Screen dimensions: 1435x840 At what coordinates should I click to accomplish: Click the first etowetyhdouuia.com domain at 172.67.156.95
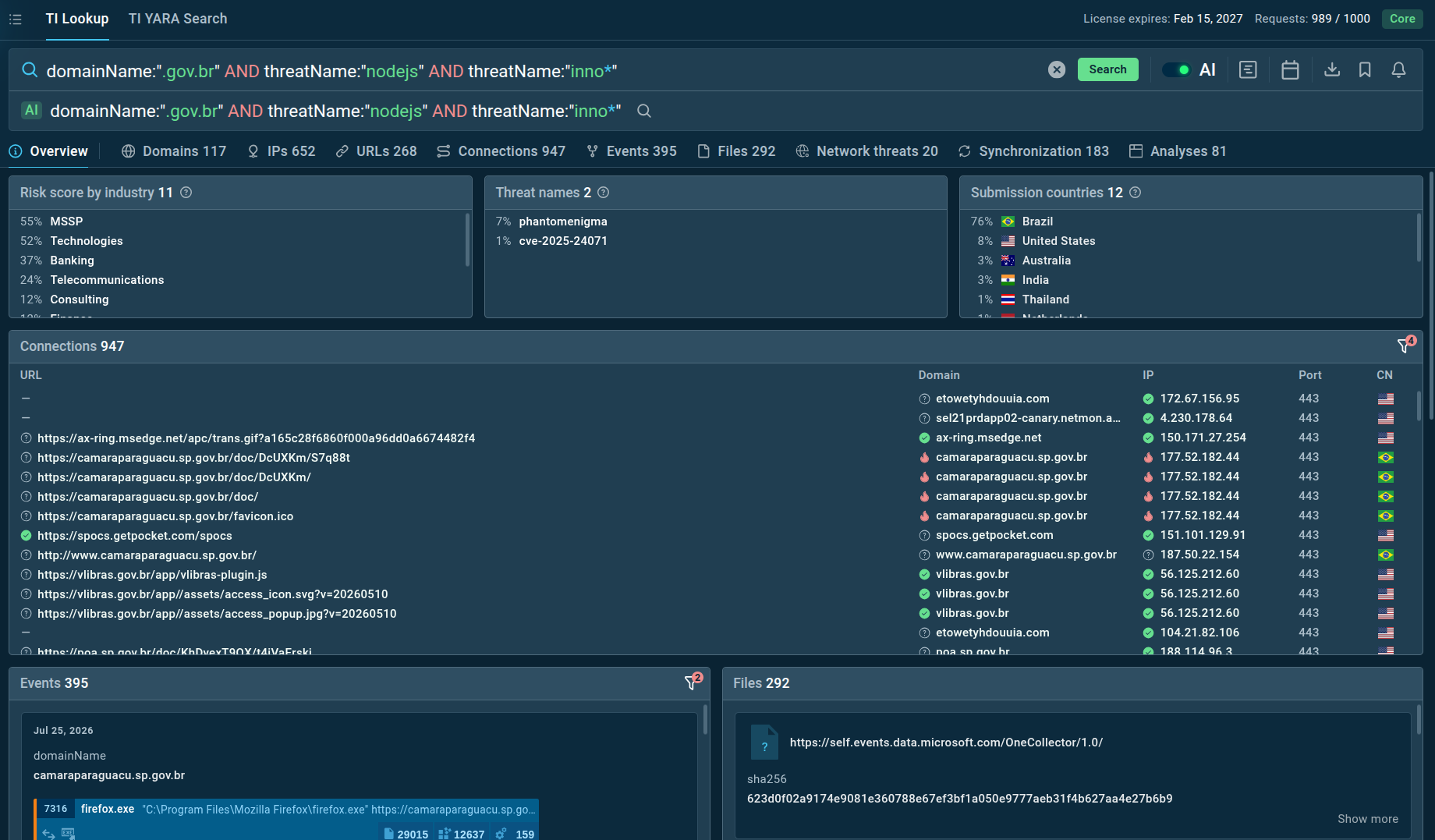(x=992, y=399)
